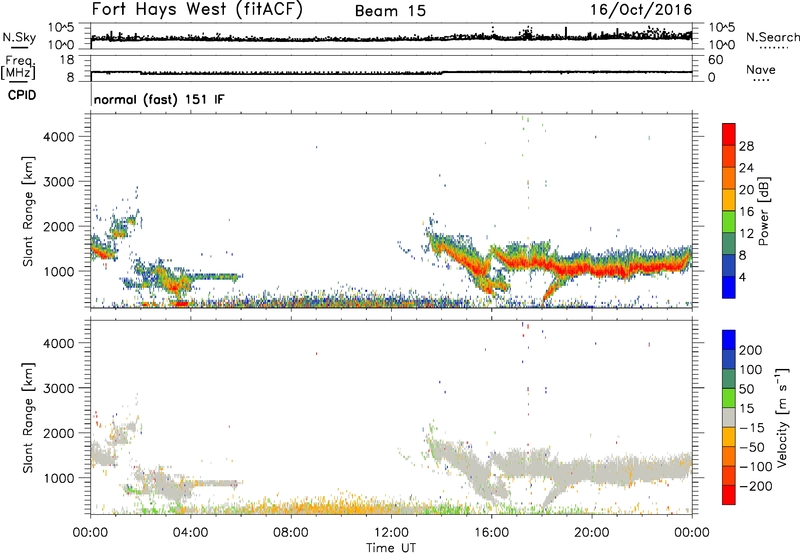Click the '28' power colorbar tick

coord(746,146)
